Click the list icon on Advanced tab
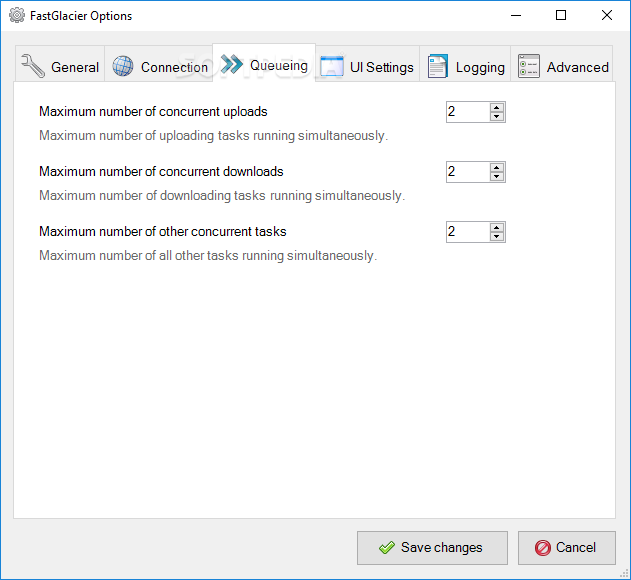631x580 pixels. point(529,66)
